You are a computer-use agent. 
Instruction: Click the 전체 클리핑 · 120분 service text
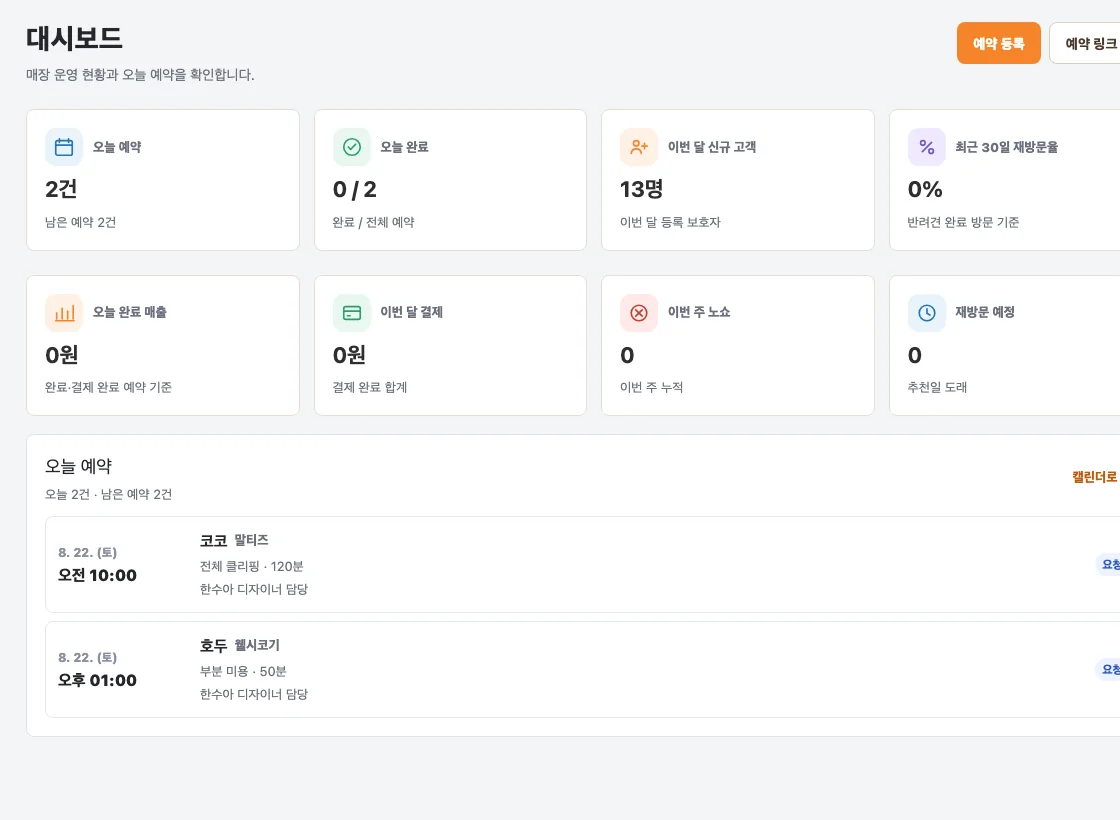coord(251,566)
